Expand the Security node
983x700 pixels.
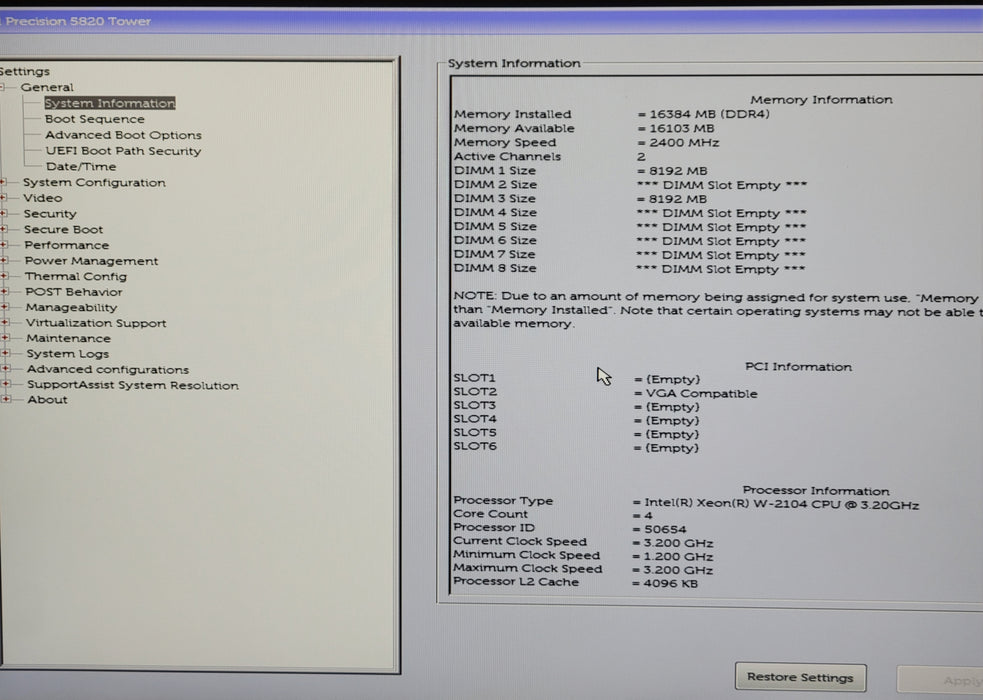[x=4, y=214]
